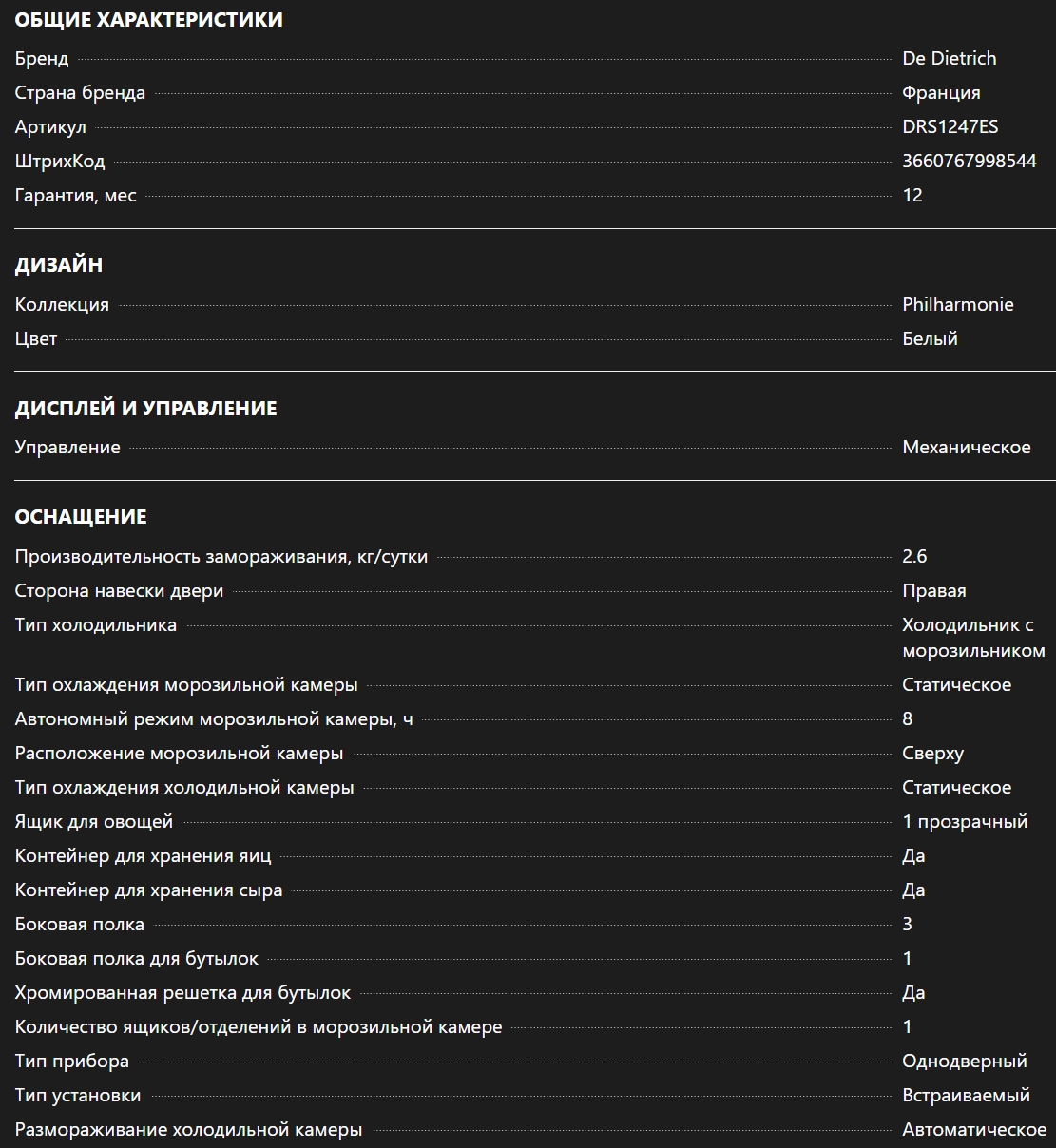Click the Производительность замораживания label

tap(221, 556)
